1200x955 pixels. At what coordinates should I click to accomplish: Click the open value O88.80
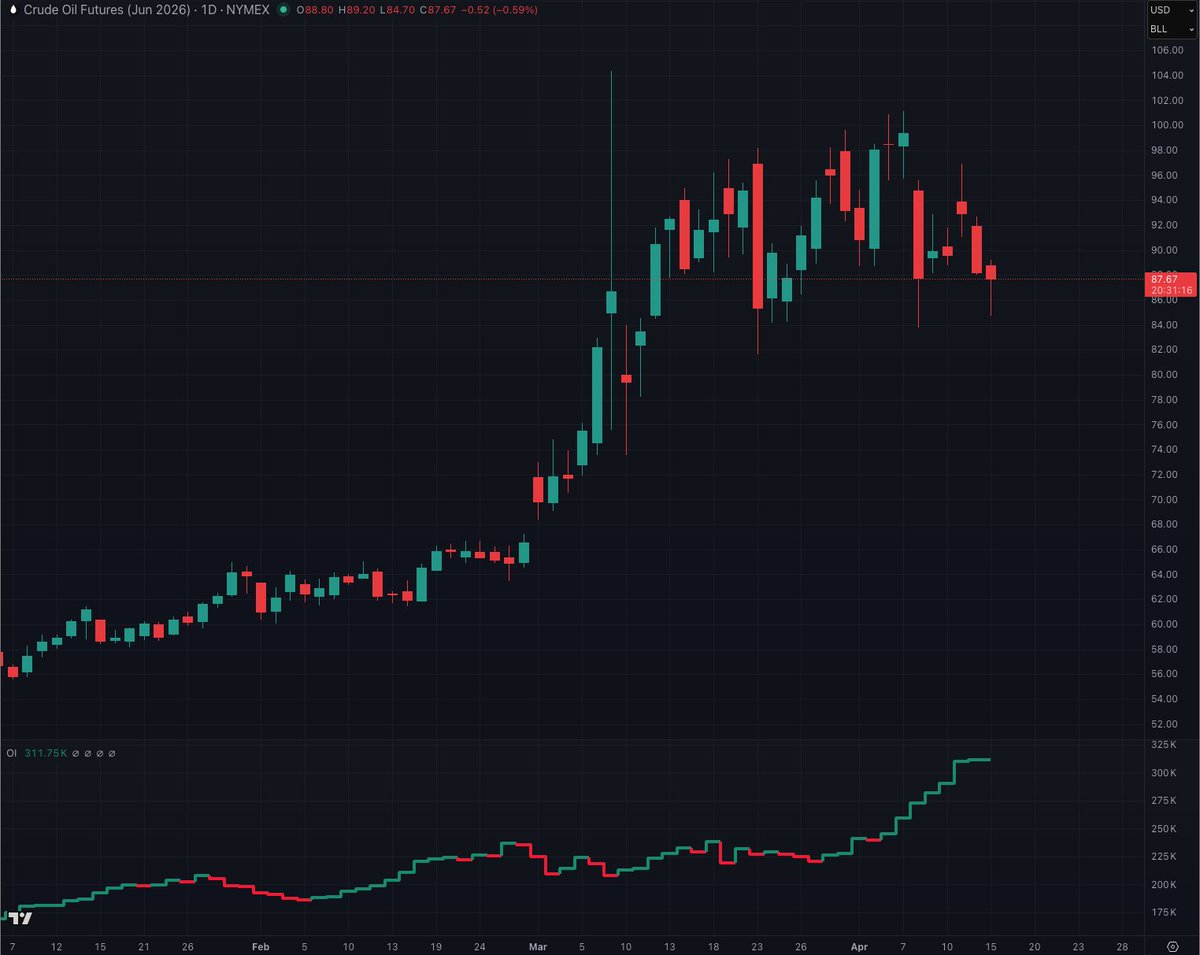[x=316, y=10]
